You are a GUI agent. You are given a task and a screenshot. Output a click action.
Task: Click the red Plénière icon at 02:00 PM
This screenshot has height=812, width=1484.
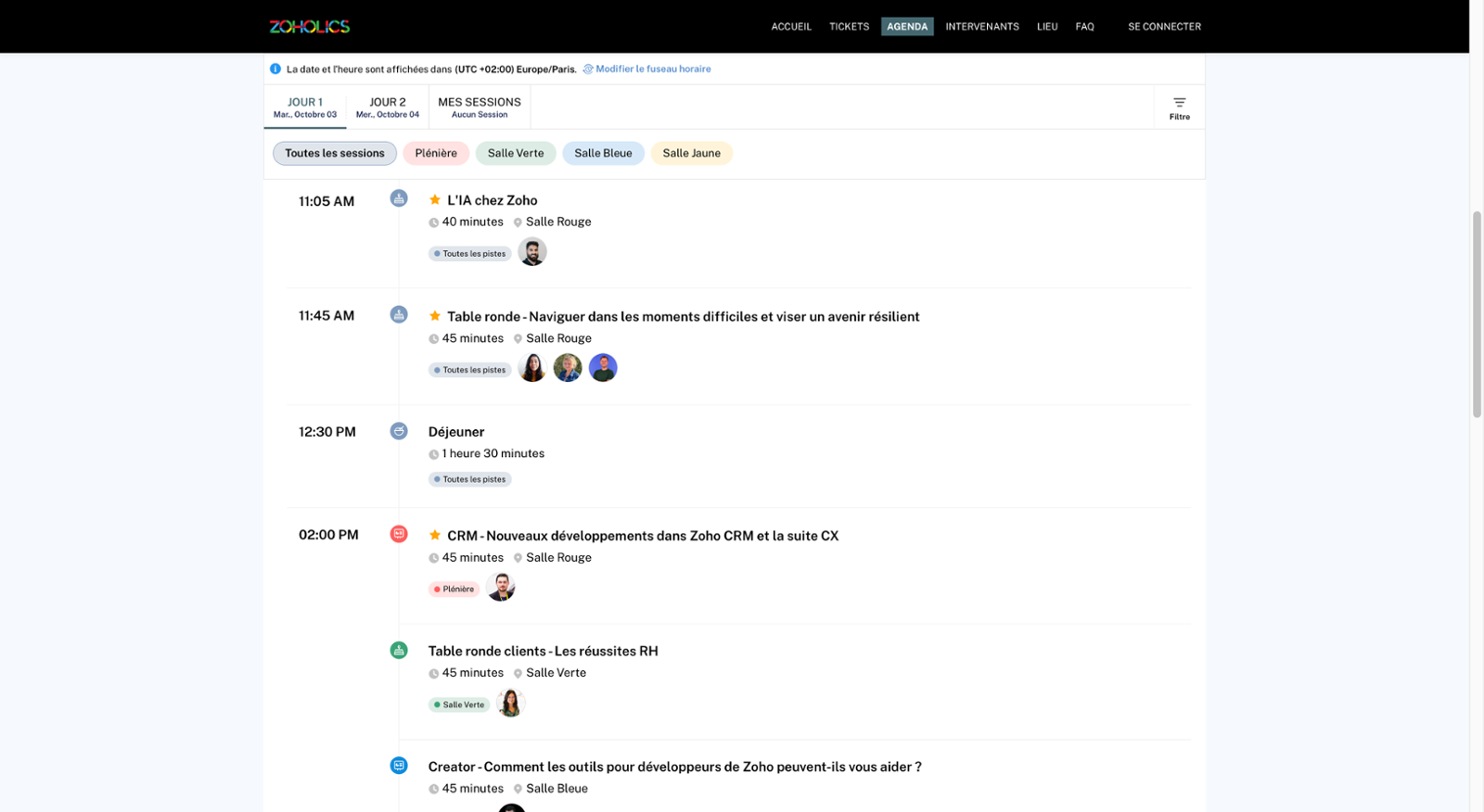pyautogui.click(x=399, y=534)
